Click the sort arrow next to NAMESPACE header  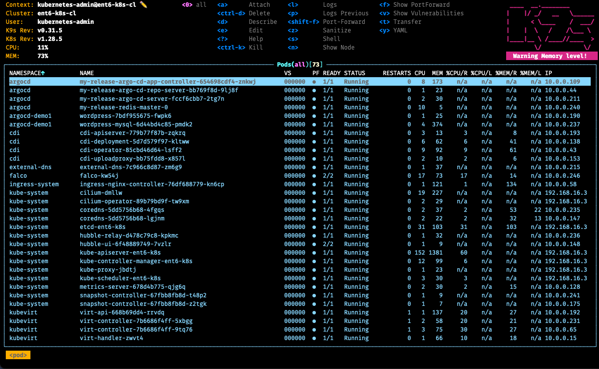click(x=43, y=73)
